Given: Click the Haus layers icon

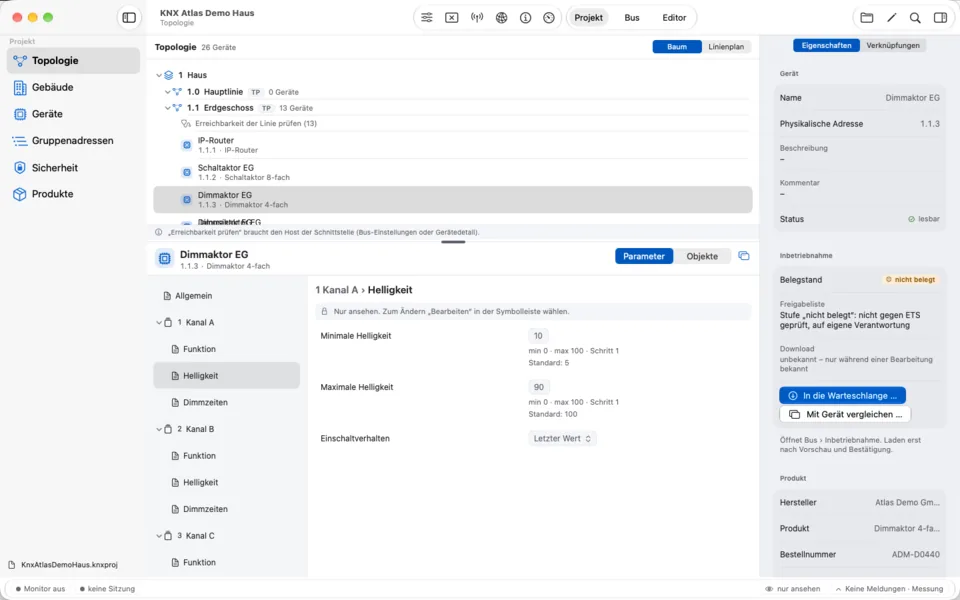Looking at the screenshot, I should pyautogui.click(x=169, y=75).
